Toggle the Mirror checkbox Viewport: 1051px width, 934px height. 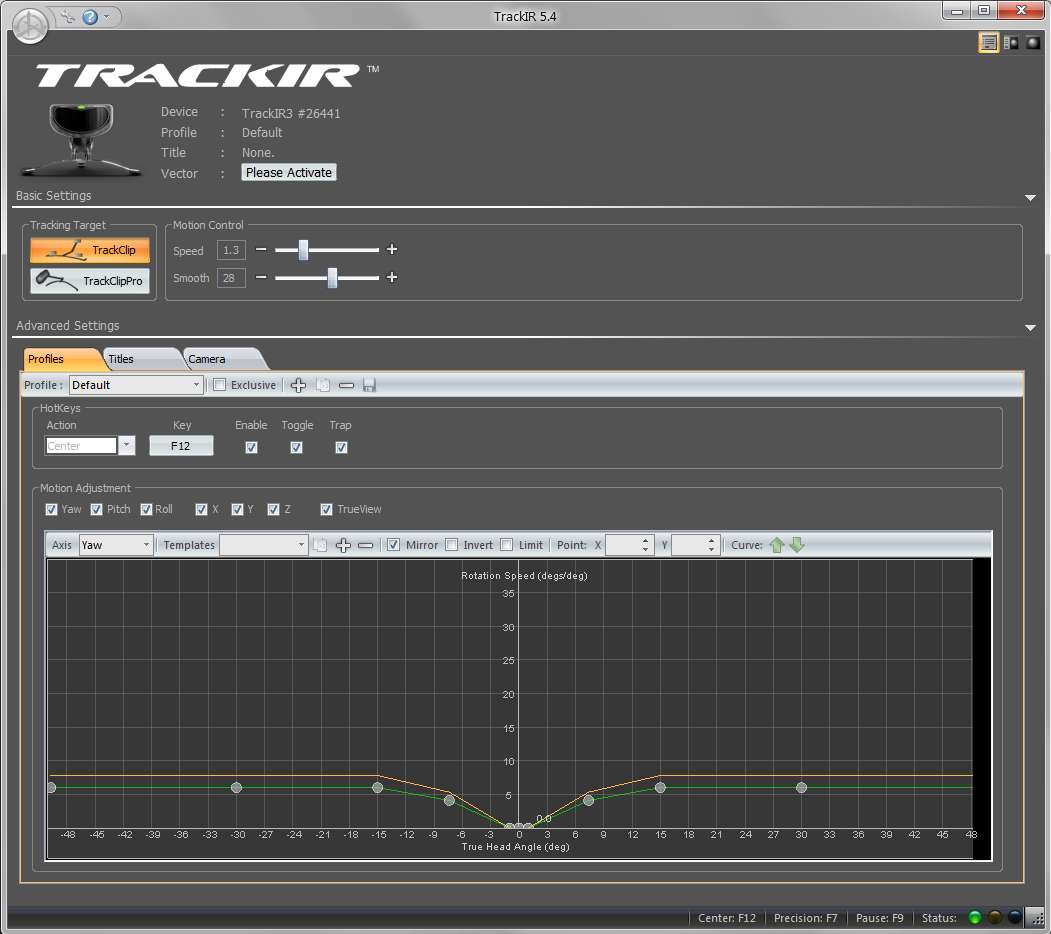393,544
